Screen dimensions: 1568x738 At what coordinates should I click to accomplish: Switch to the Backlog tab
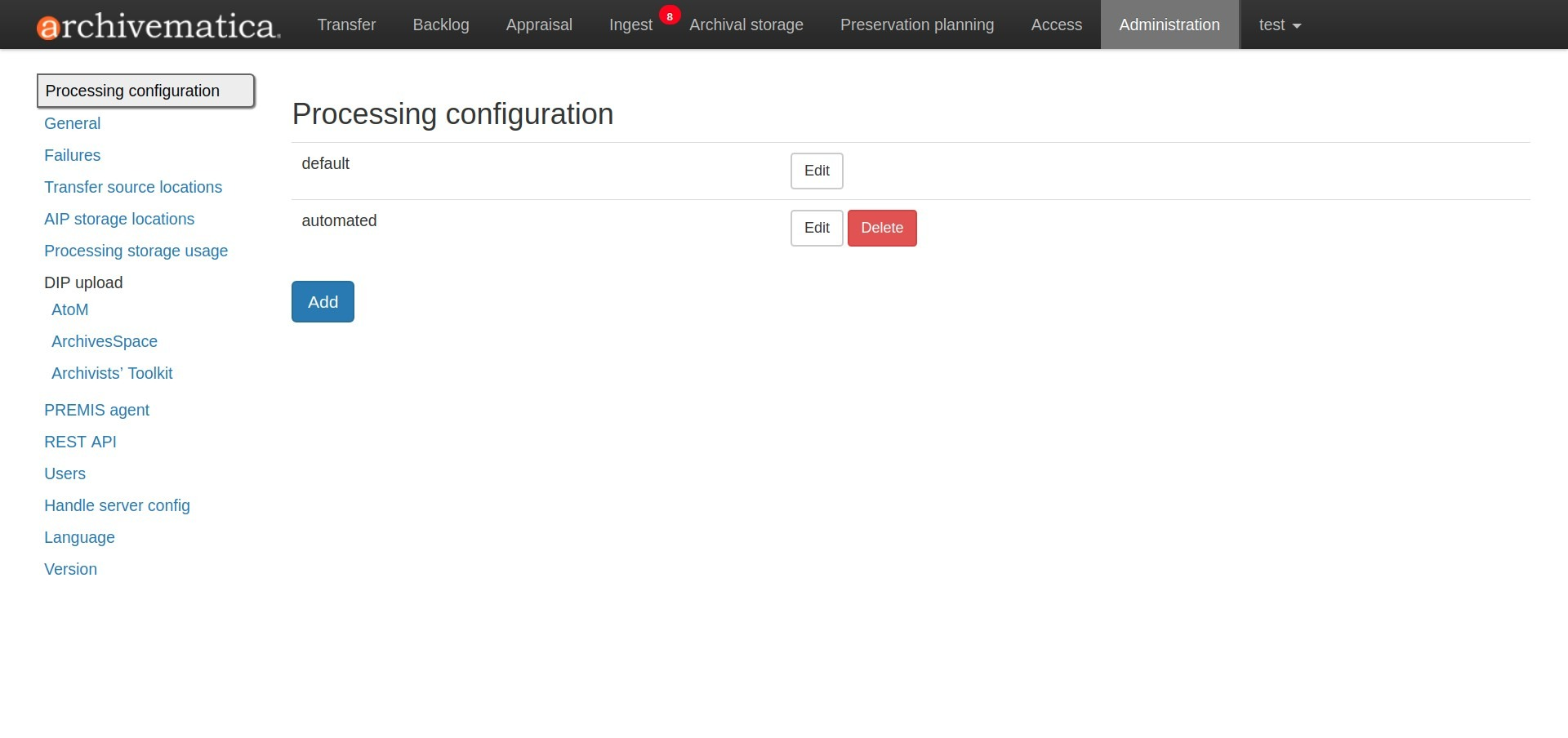pyautogui.click(x=441, y=25)
